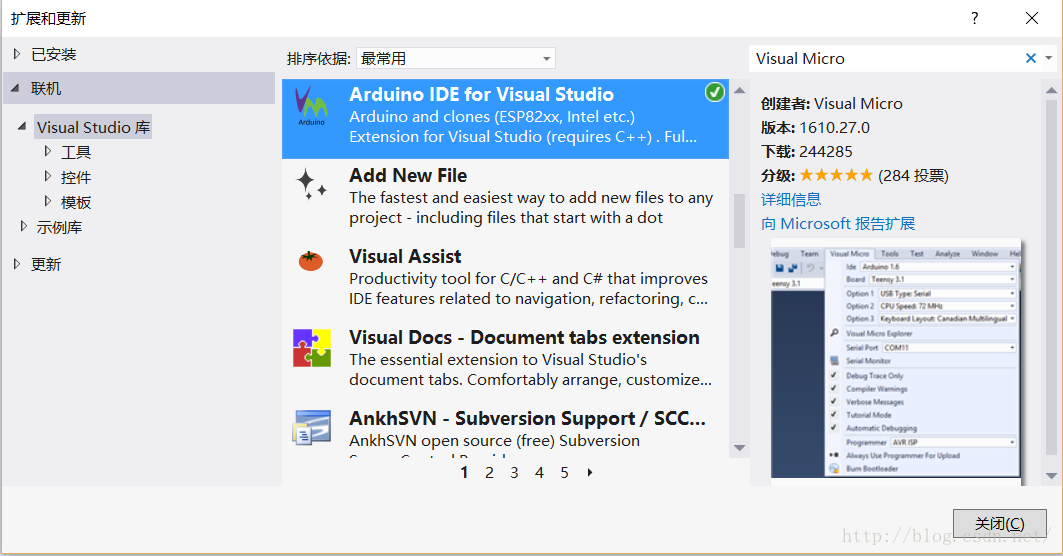Screen dimensions: 1063x556
Task: Click the five-star rating
Action: (x=837, y=176)
